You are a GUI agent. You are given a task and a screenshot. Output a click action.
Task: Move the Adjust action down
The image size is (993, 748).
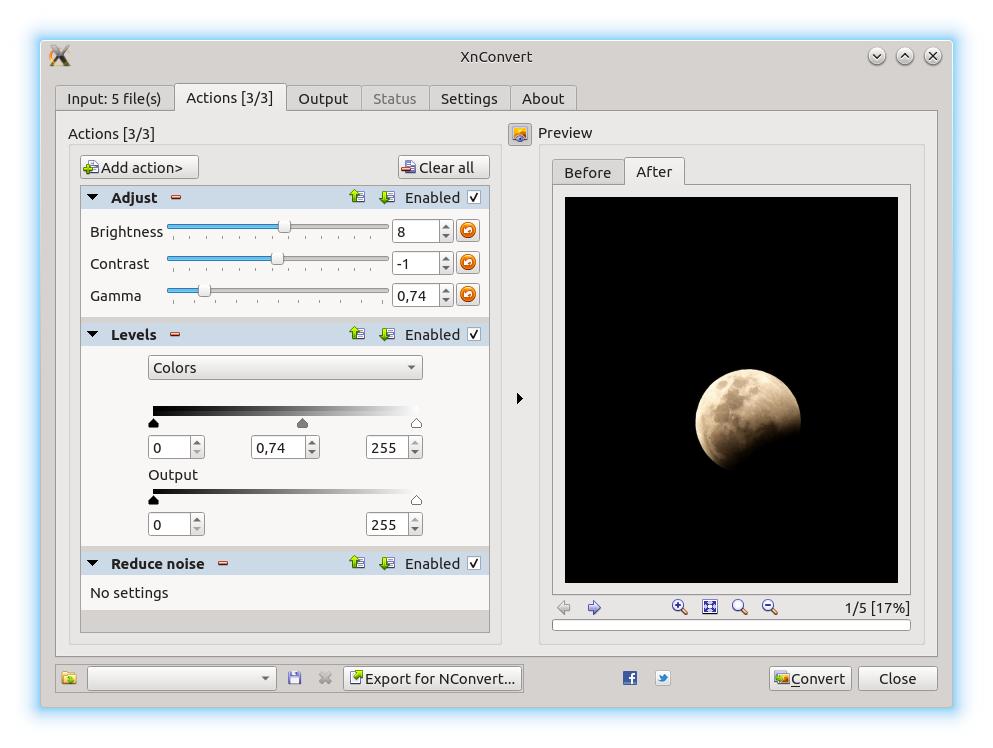(x=387, y=197)
